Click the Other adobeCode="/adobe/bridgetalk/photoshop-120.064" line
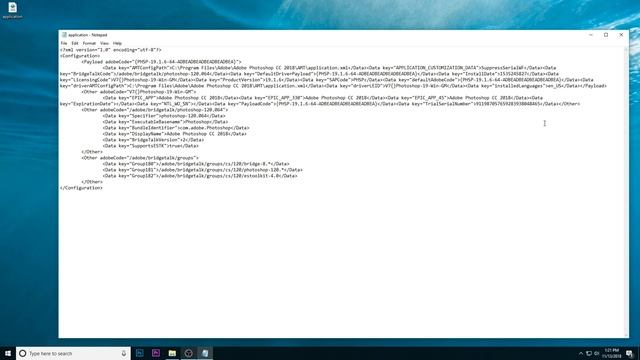 155,110
